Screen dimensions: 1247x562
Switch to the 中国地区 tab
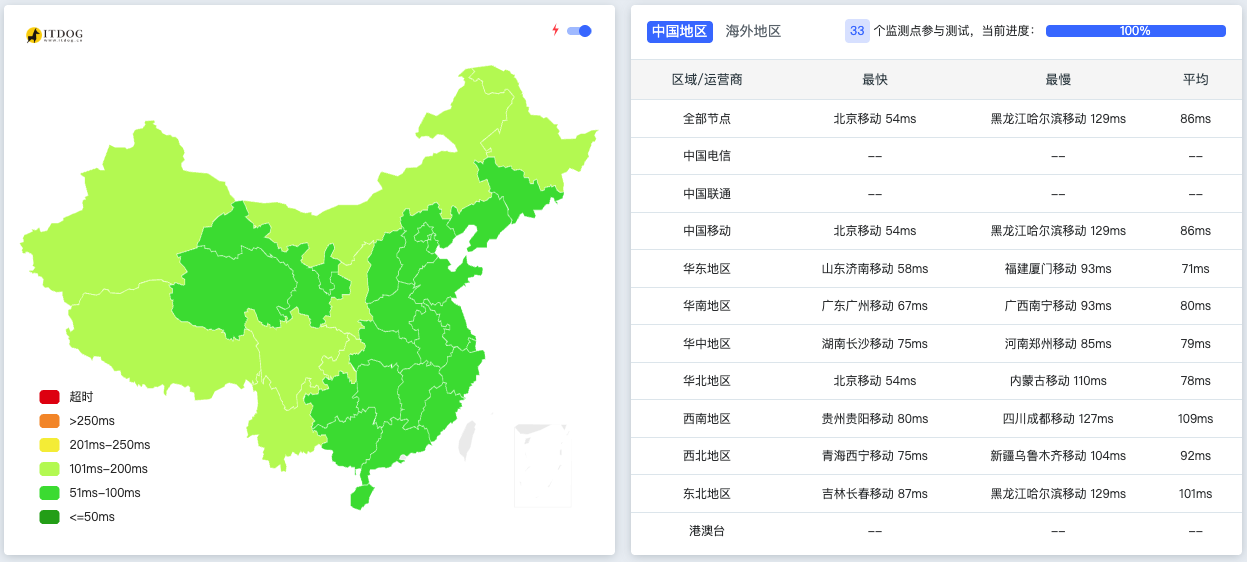(679, 31)
